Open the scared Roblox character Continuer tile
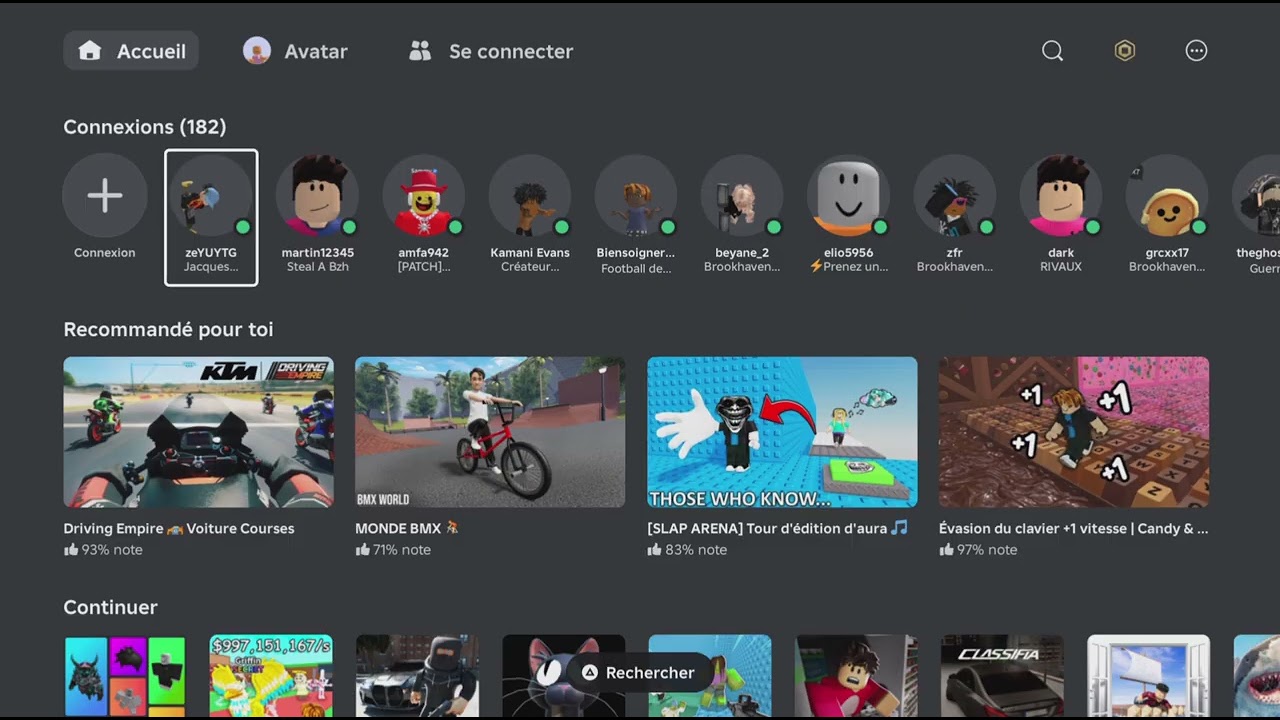This screenshot has height=720, width=1280. click(x=856, y=677)
